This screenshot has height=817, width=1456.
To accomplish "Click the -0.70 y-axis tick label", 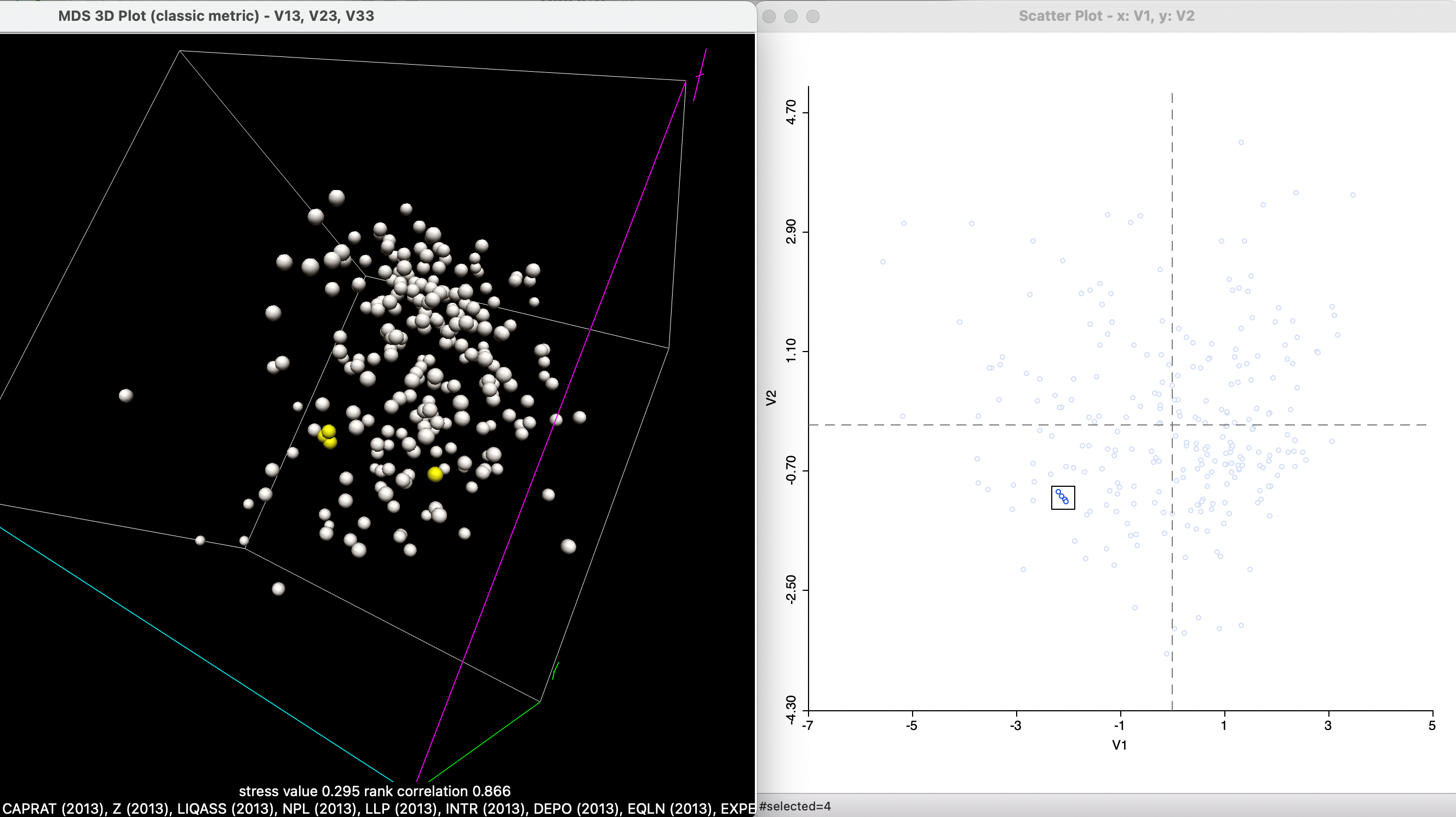I will pyautogui.click(x=791, y=470).
